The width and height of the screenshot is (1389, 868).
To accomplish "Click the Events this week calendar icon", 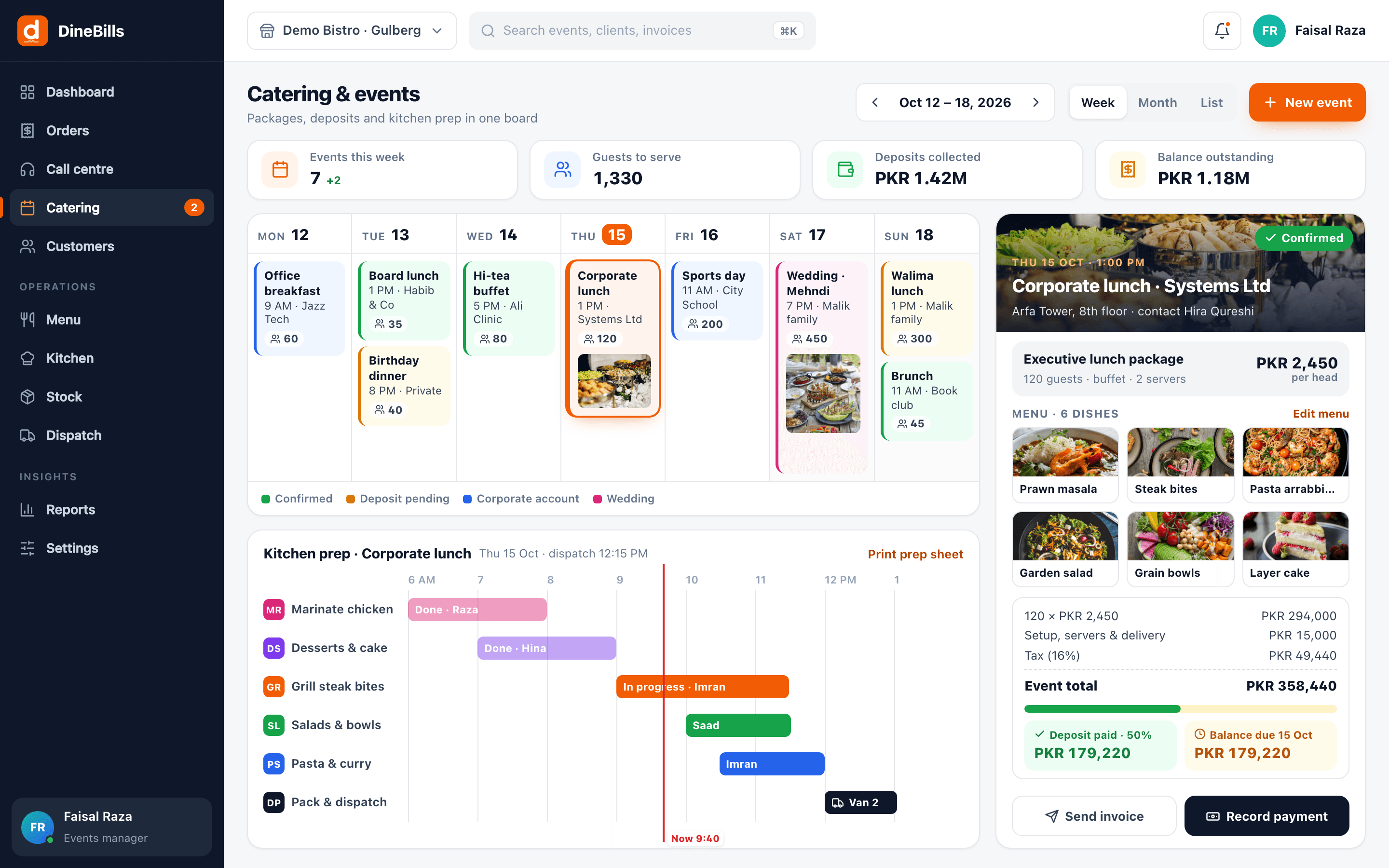I will (280, 169).
